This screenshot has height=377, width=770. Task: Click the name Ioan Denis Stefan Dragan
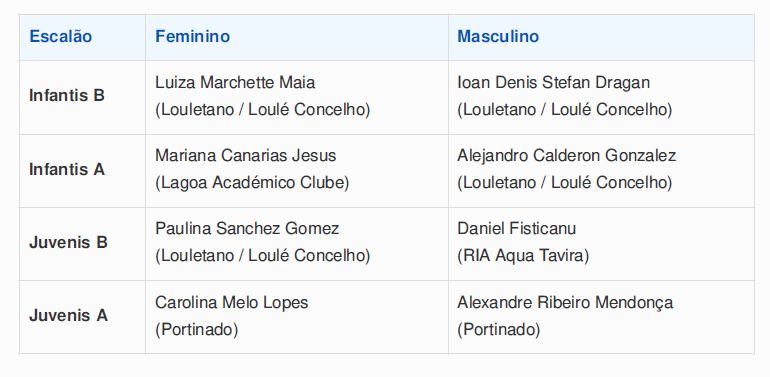pyautogui.click(x=553, y=82)
